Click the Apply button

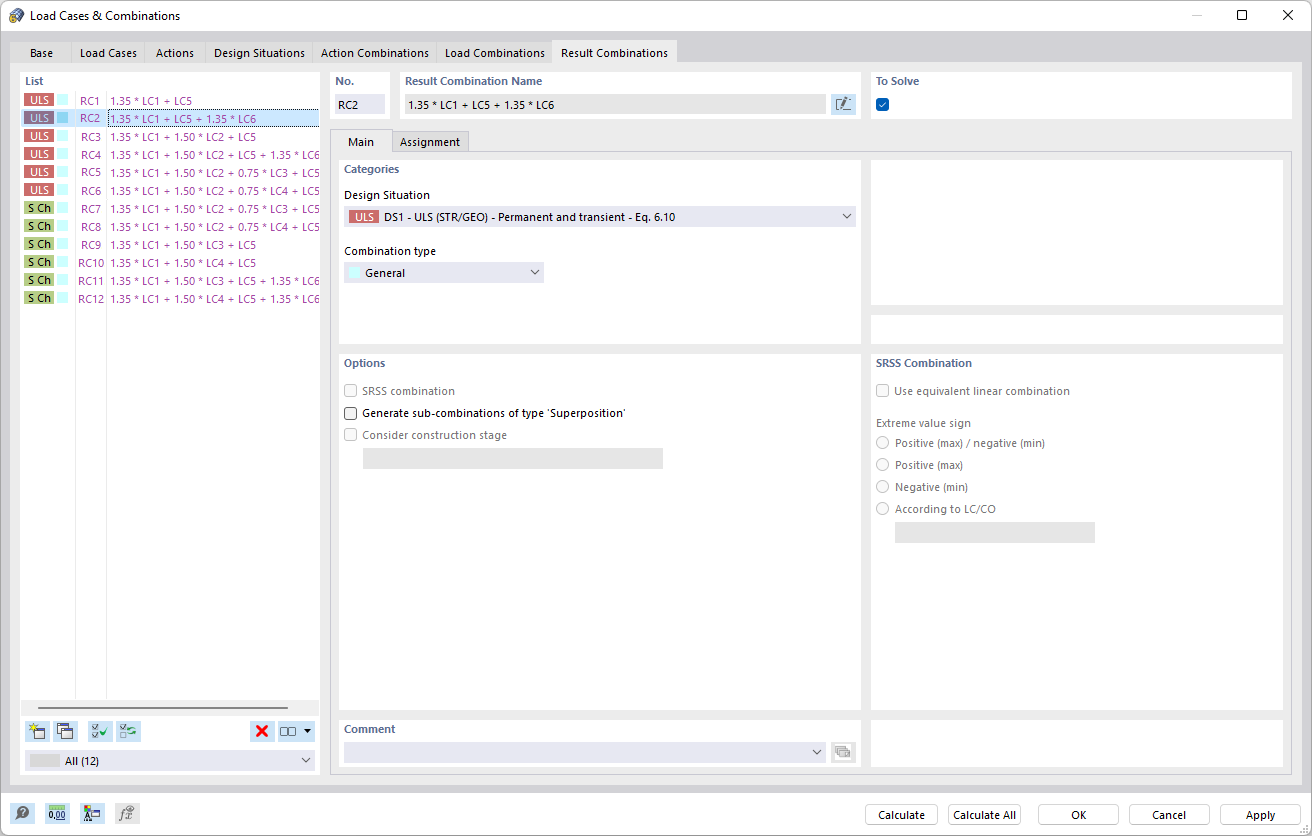pos(1260,815)
